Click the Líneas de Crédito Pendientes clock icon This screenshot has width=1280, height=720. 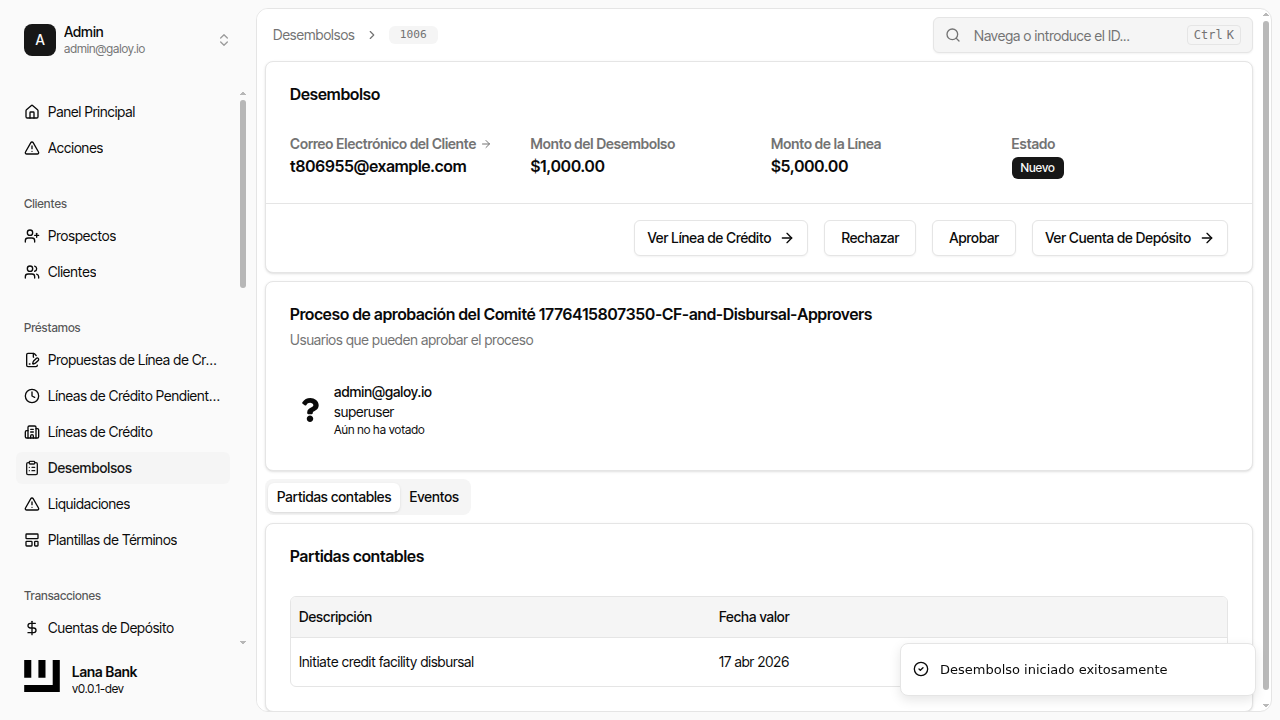click(32, 396)
